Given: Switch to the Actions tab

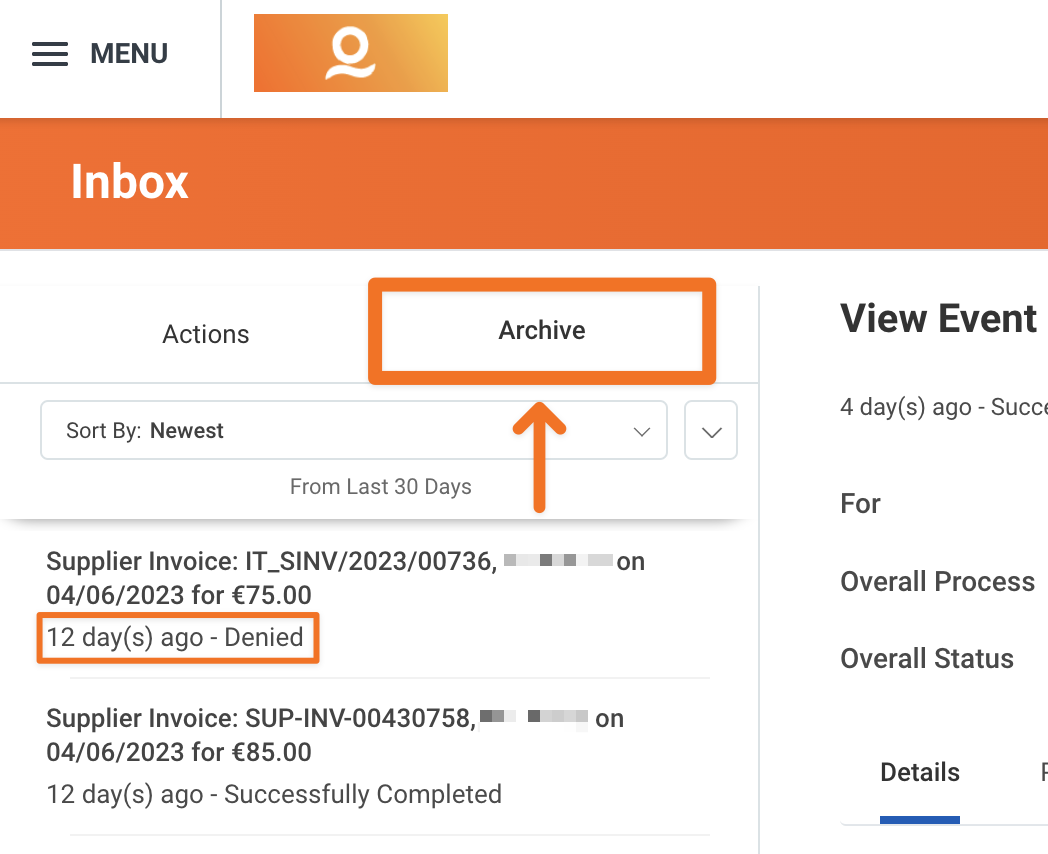Looking at the screenshot, I should [205, 334].
